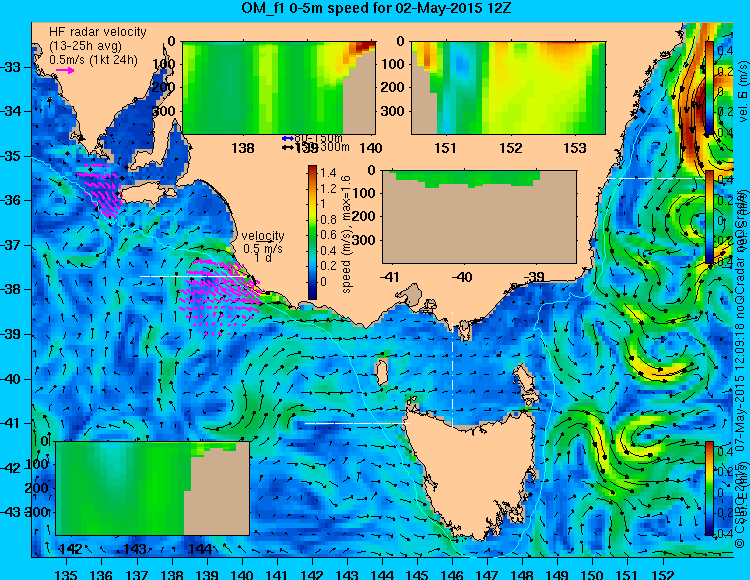Click the '80-150m' blue arrow legend

312,138
